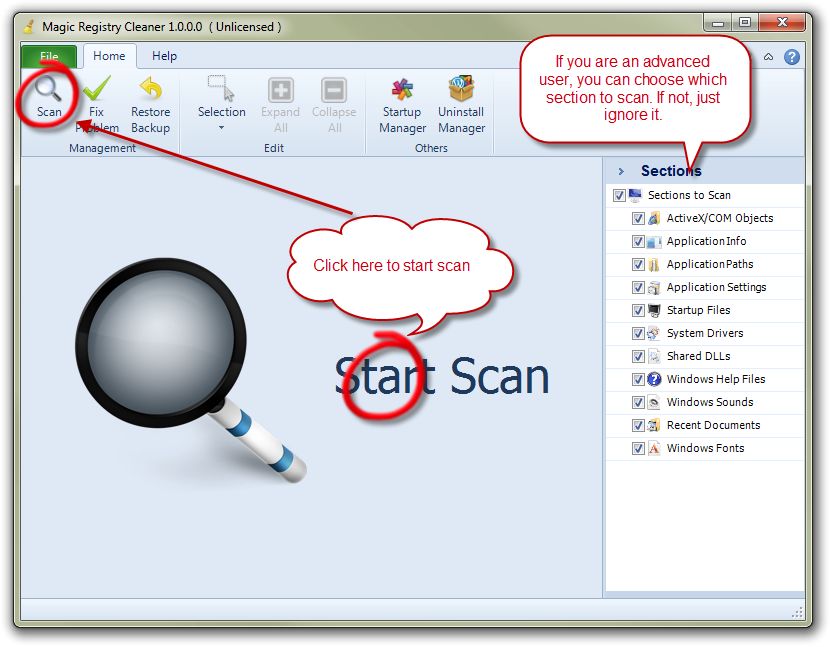The width and height of the screenshot is (830, 647).
Task: Click the Startup Files monitor icon
Action: 654,310
